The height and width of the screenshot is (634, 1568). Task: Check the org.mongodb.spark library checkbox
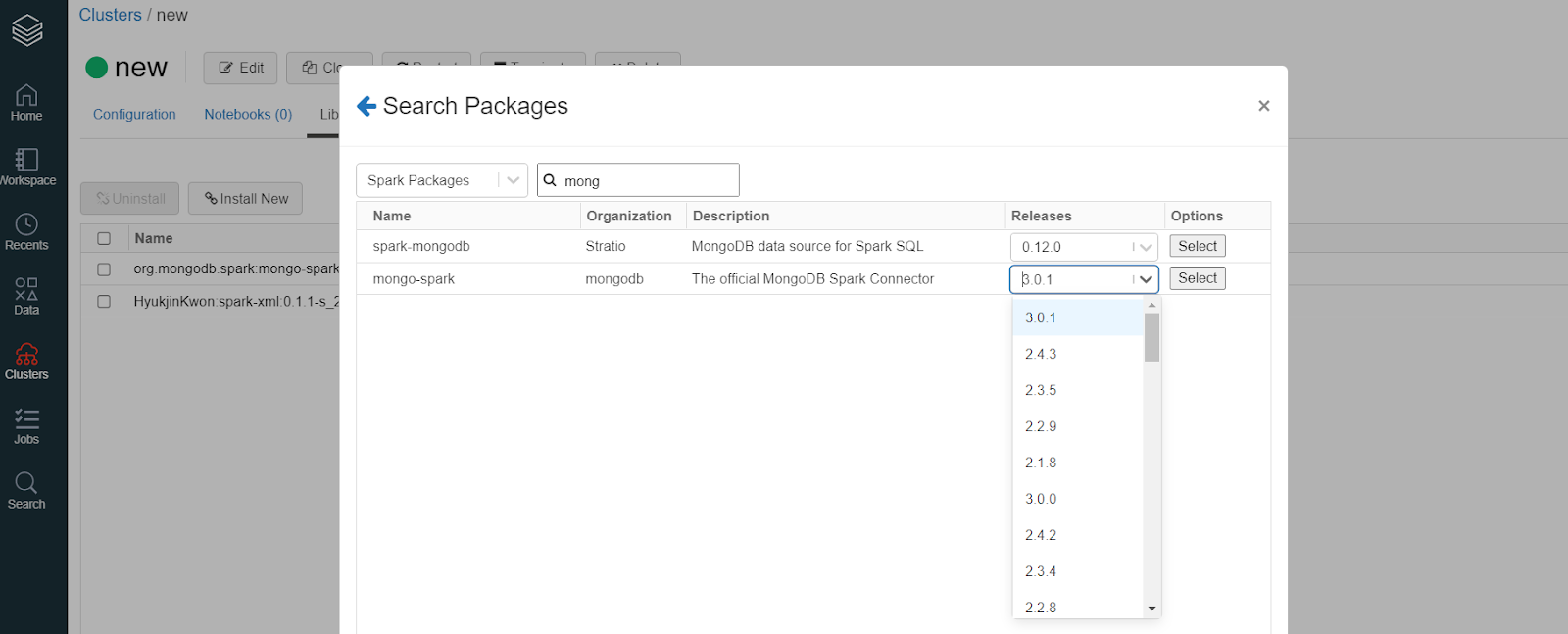click(x=104, y=269)
